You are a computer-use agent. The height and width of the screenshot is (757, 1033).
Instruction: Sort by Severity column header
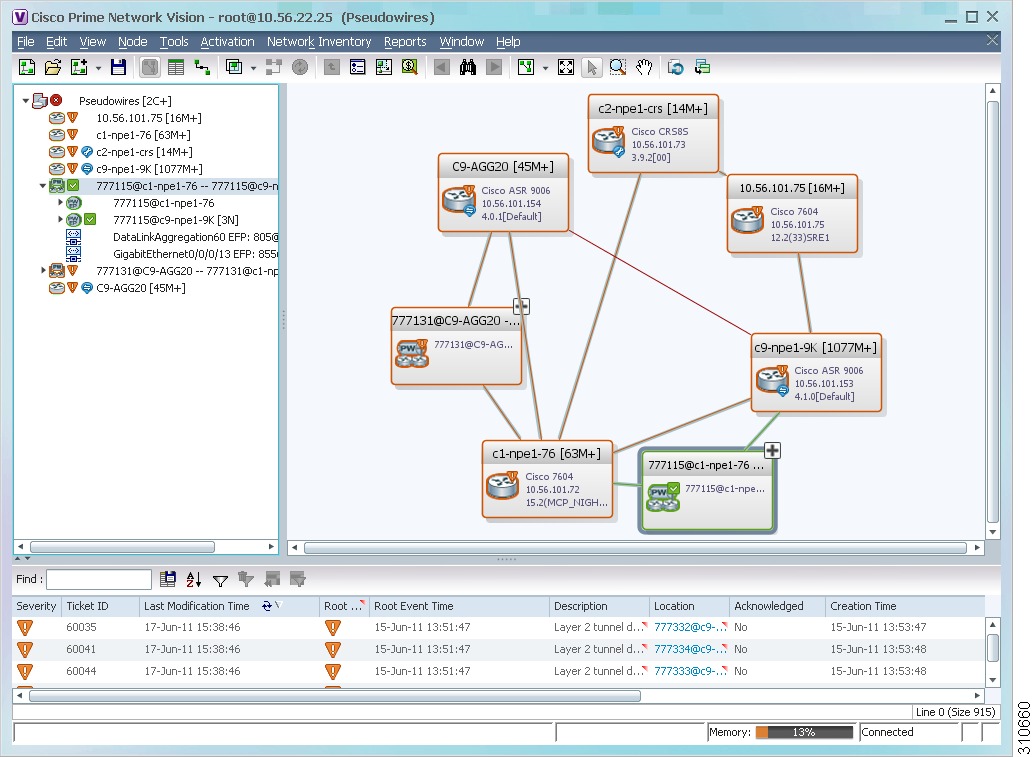click(36, 606)
